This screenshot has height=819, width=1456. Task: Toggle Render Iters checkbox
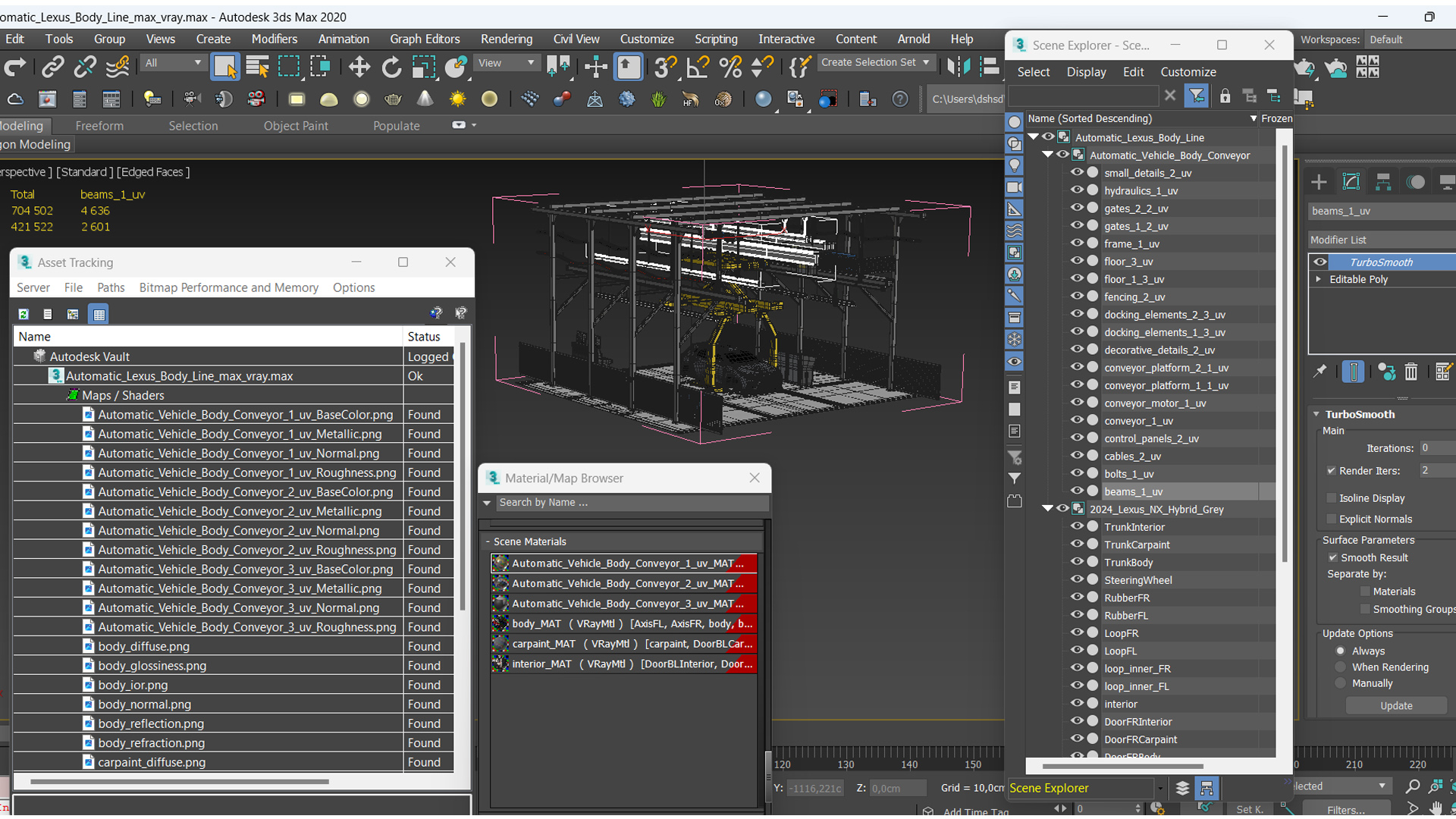coord(1332,471)
